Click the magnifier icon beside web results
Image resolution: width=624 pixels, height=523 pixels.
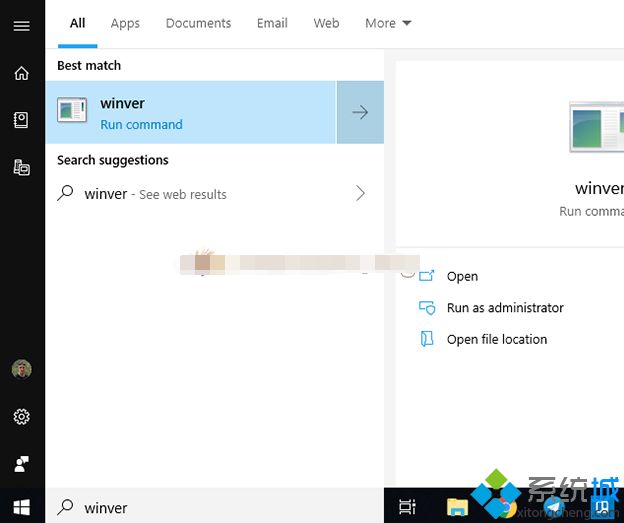(x=65, y=193)
